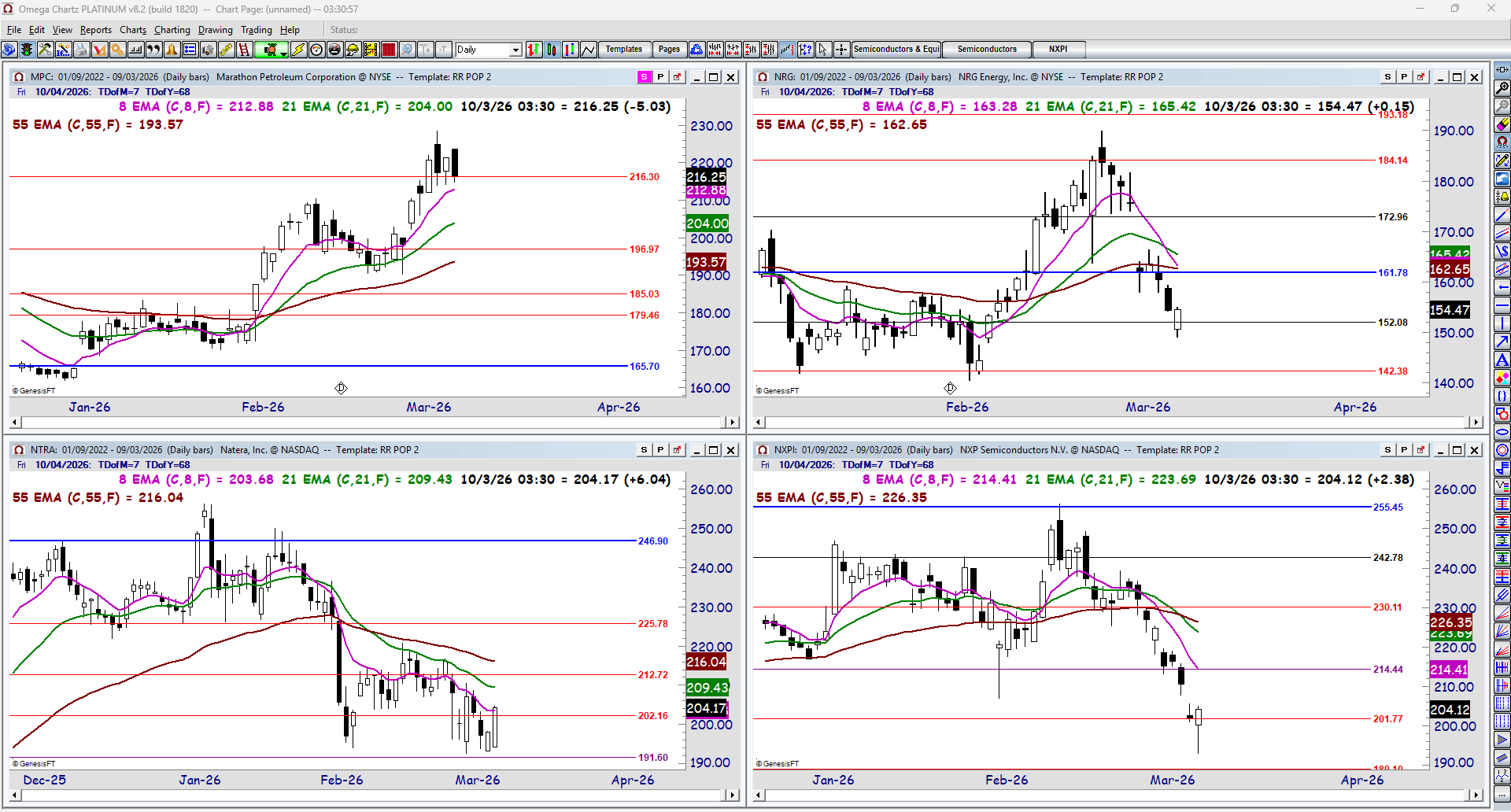Select the text annotation A tool
Viewport: 1511px width, 812px height.
pos(1502,360)
